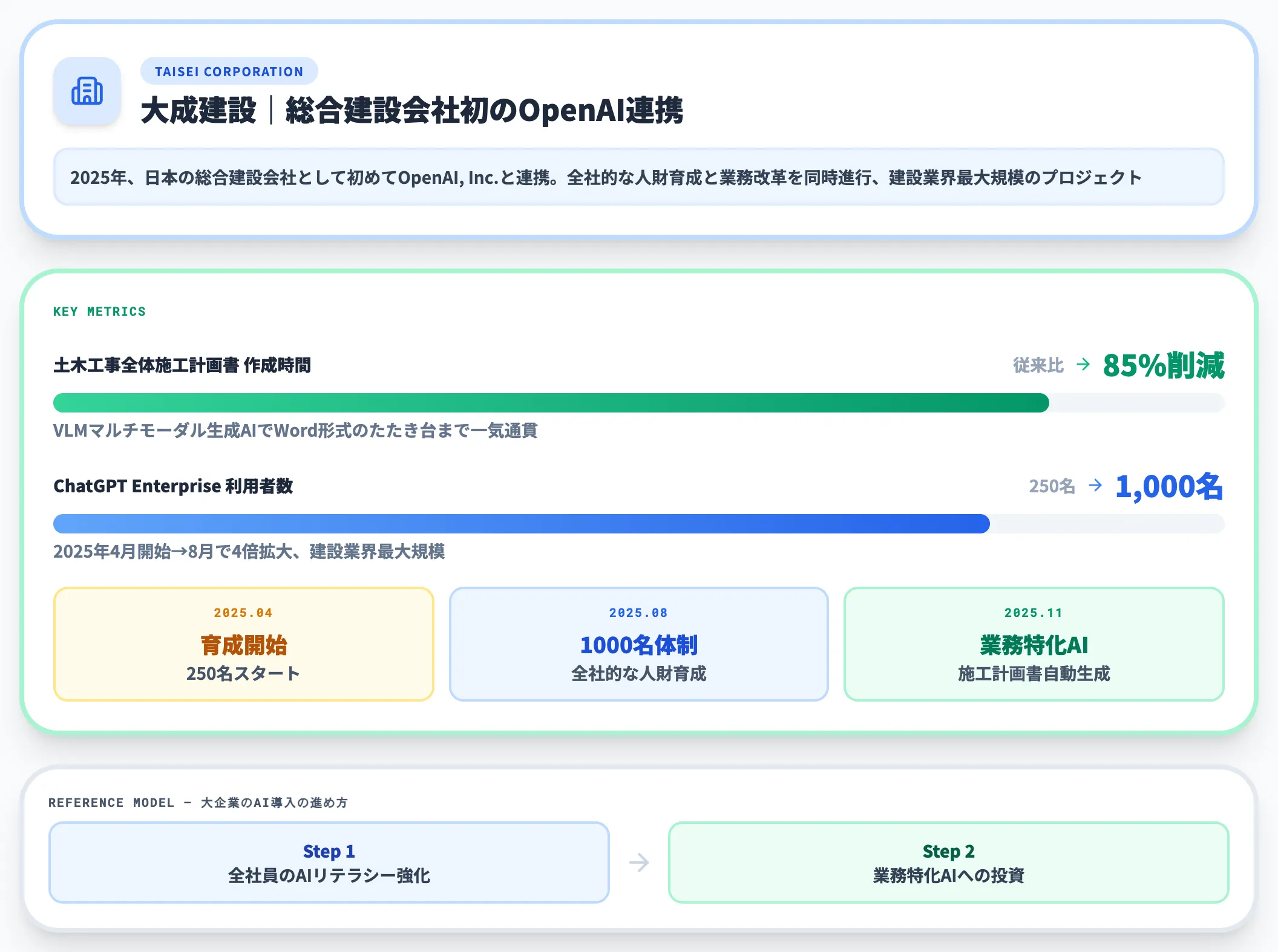Select the Step 1 全社員のAIリテラシー強化 box

[x=329, y=862]
